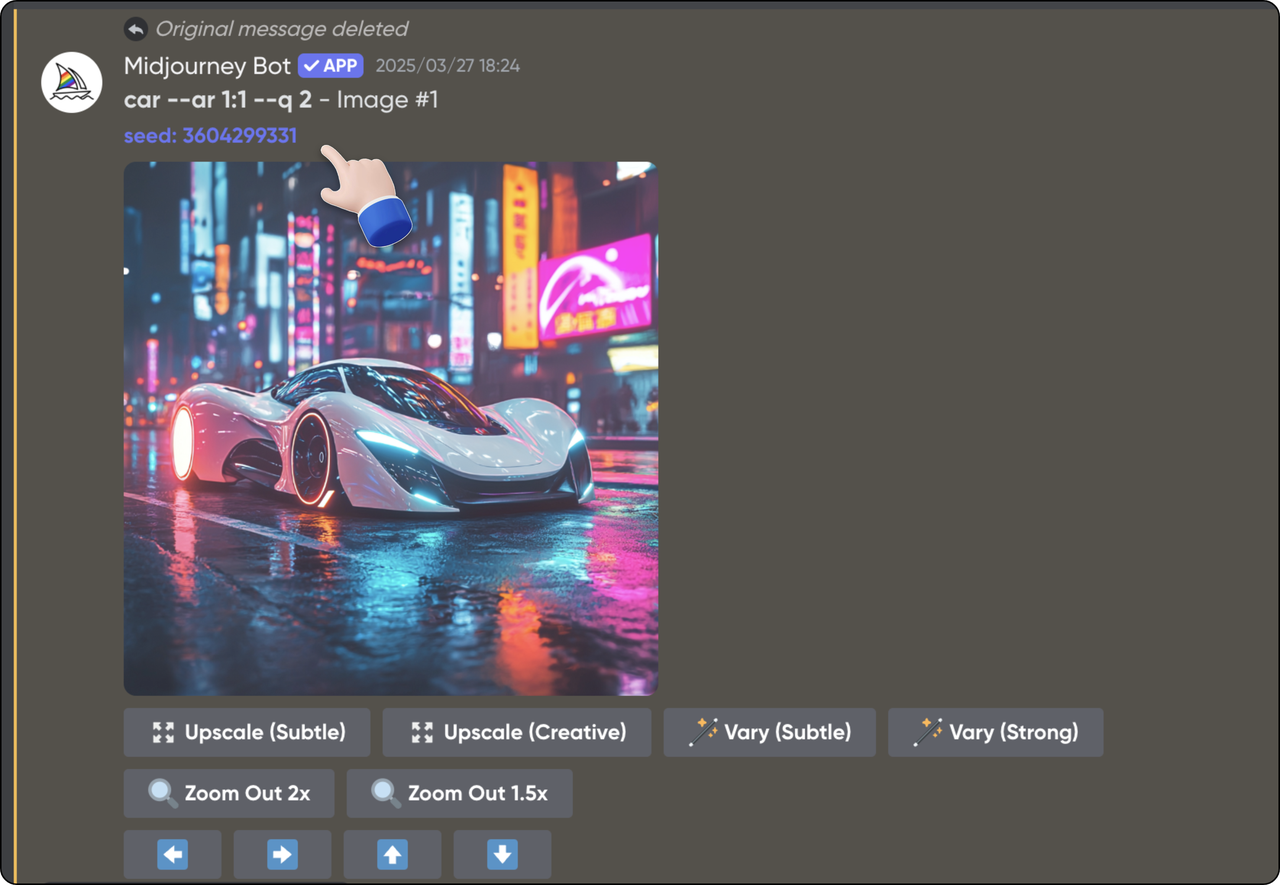Open the Midjourney Bot sailboat avatar
This screenshot has height=885, width=1280.
coord(72,83)
